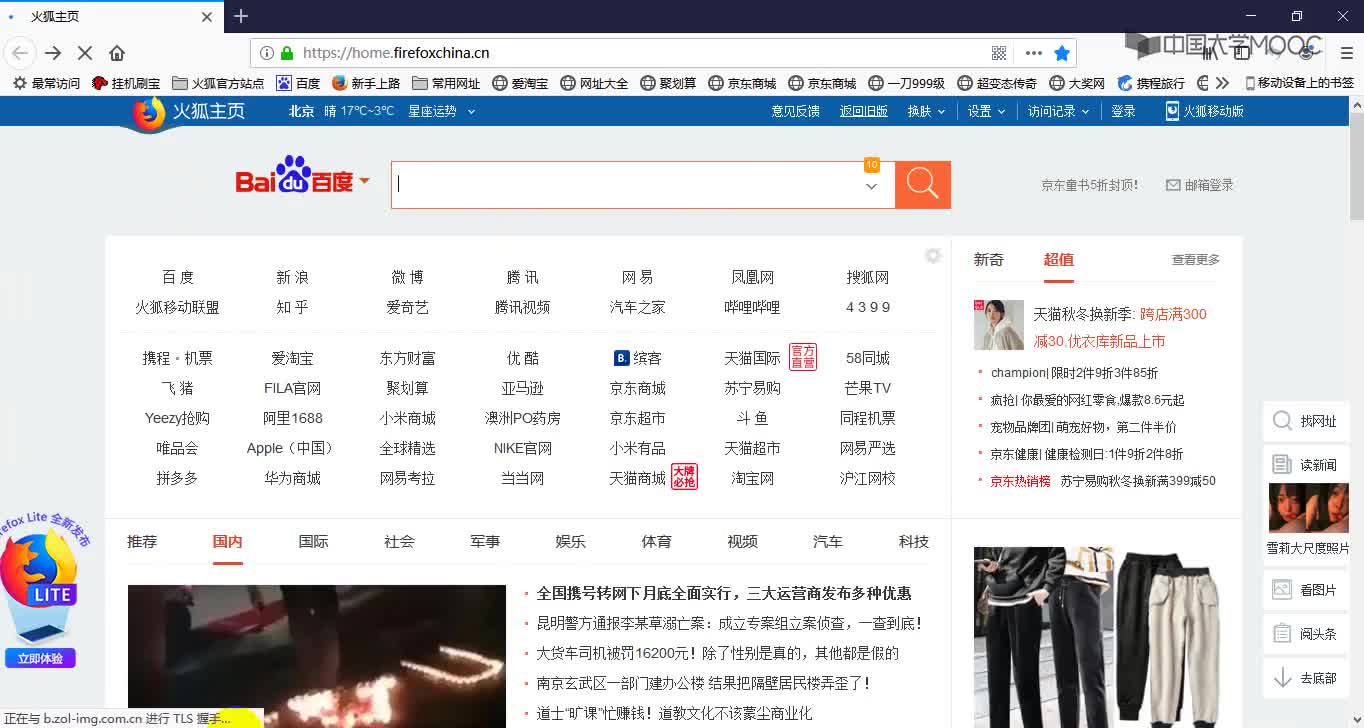Switch to the 新奇 tab
Viewport: 1364px width, 728px height.
coord(988,259)
